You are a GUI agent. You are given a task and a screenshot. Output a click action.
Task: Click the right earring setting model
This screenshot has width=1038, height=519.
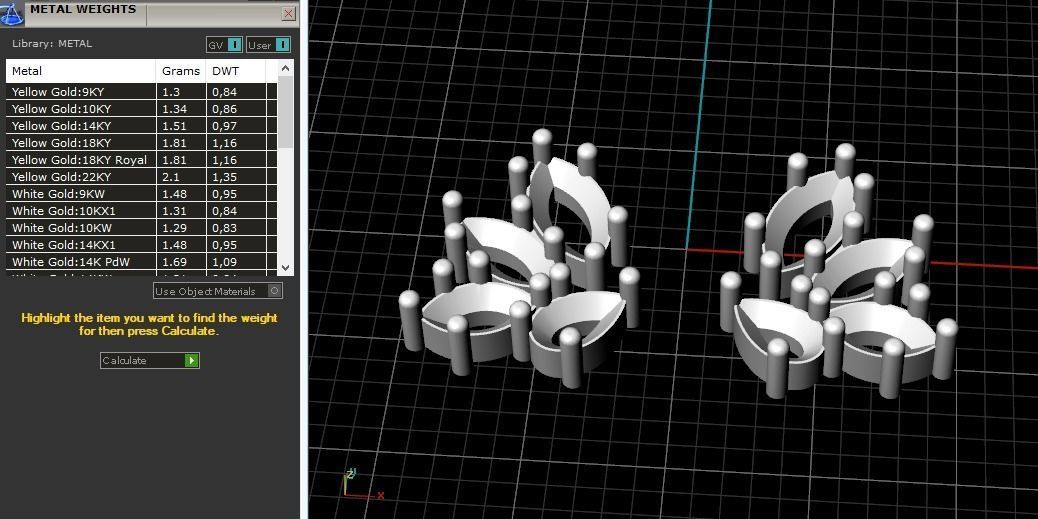pos(838,271)
